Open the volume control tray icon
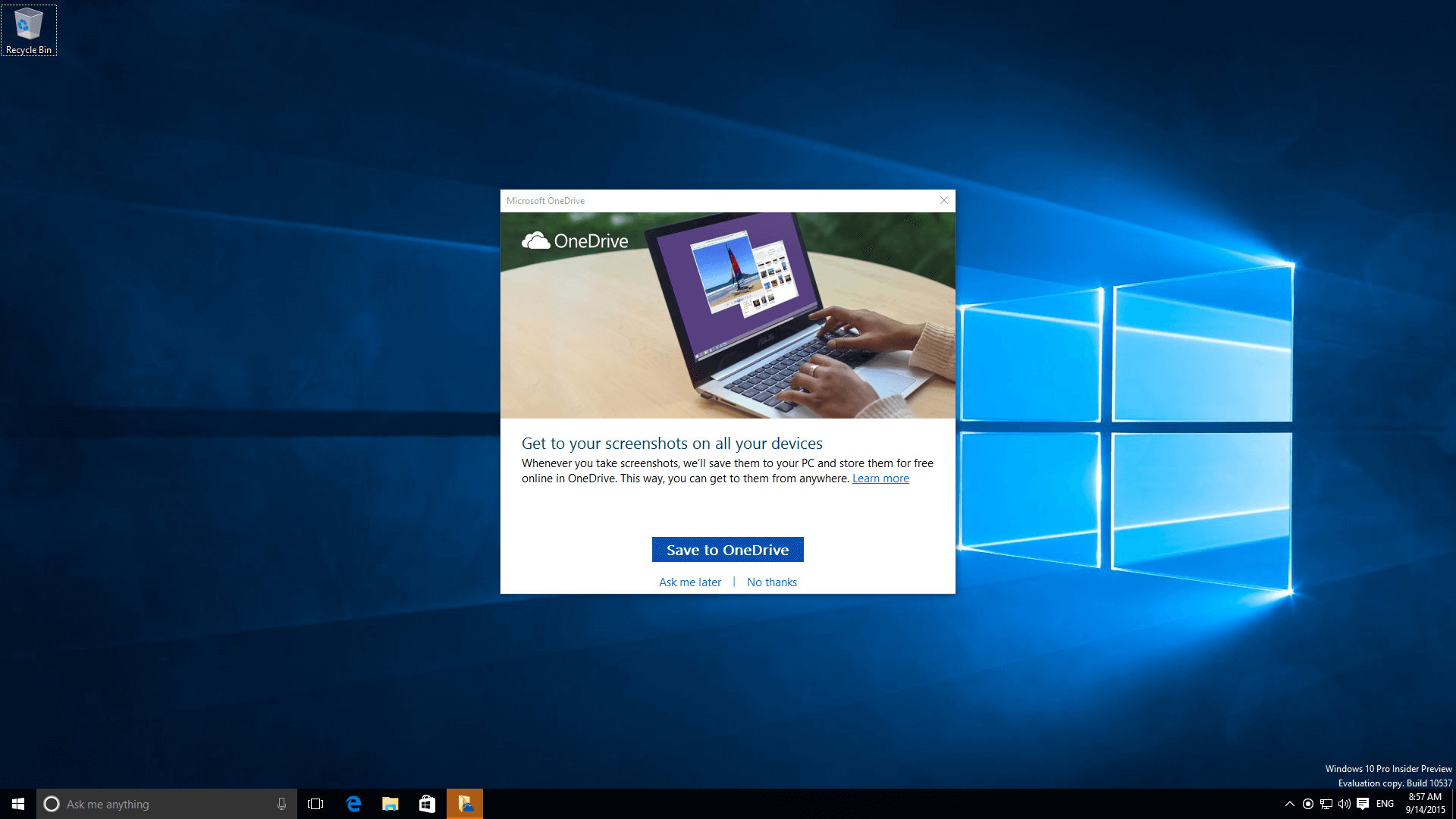Viewport: 1456px width, 819px height. click(1345, 804)
